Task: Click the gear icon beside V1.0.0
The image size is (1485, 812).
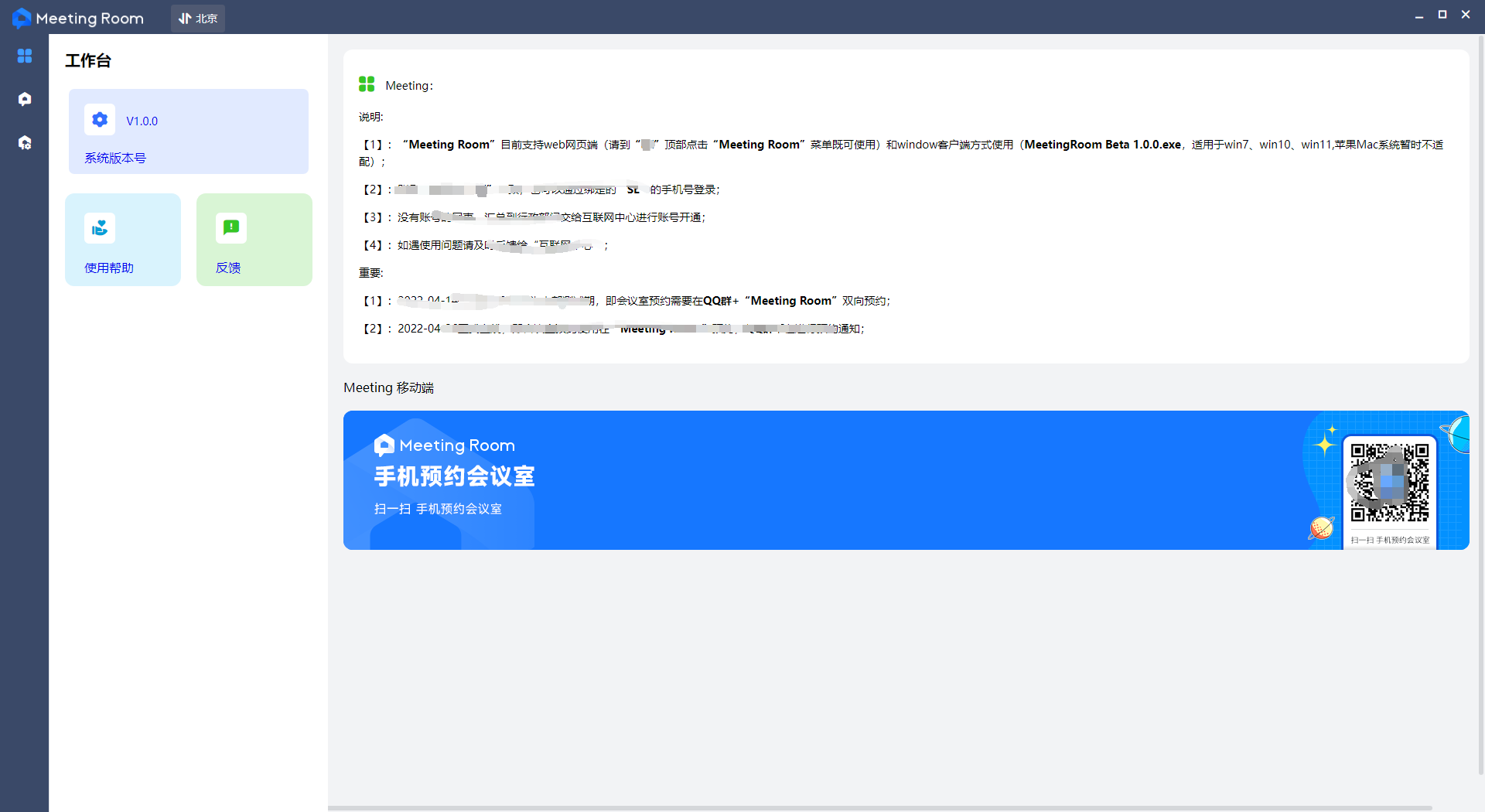Action: coord(100,120)
